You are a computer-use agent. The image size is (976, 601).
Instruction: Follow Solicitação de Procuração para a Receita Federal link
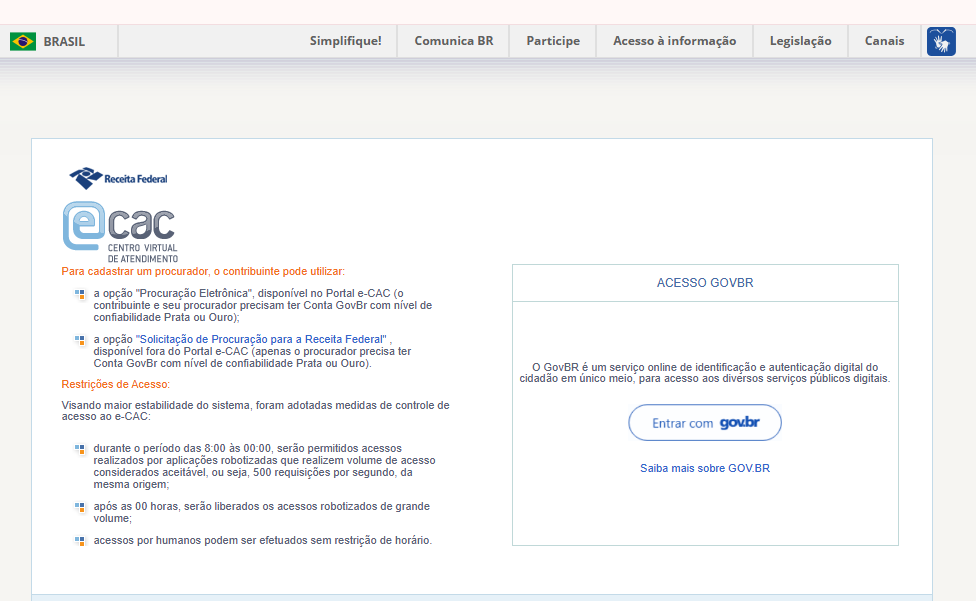pos(261,340)
